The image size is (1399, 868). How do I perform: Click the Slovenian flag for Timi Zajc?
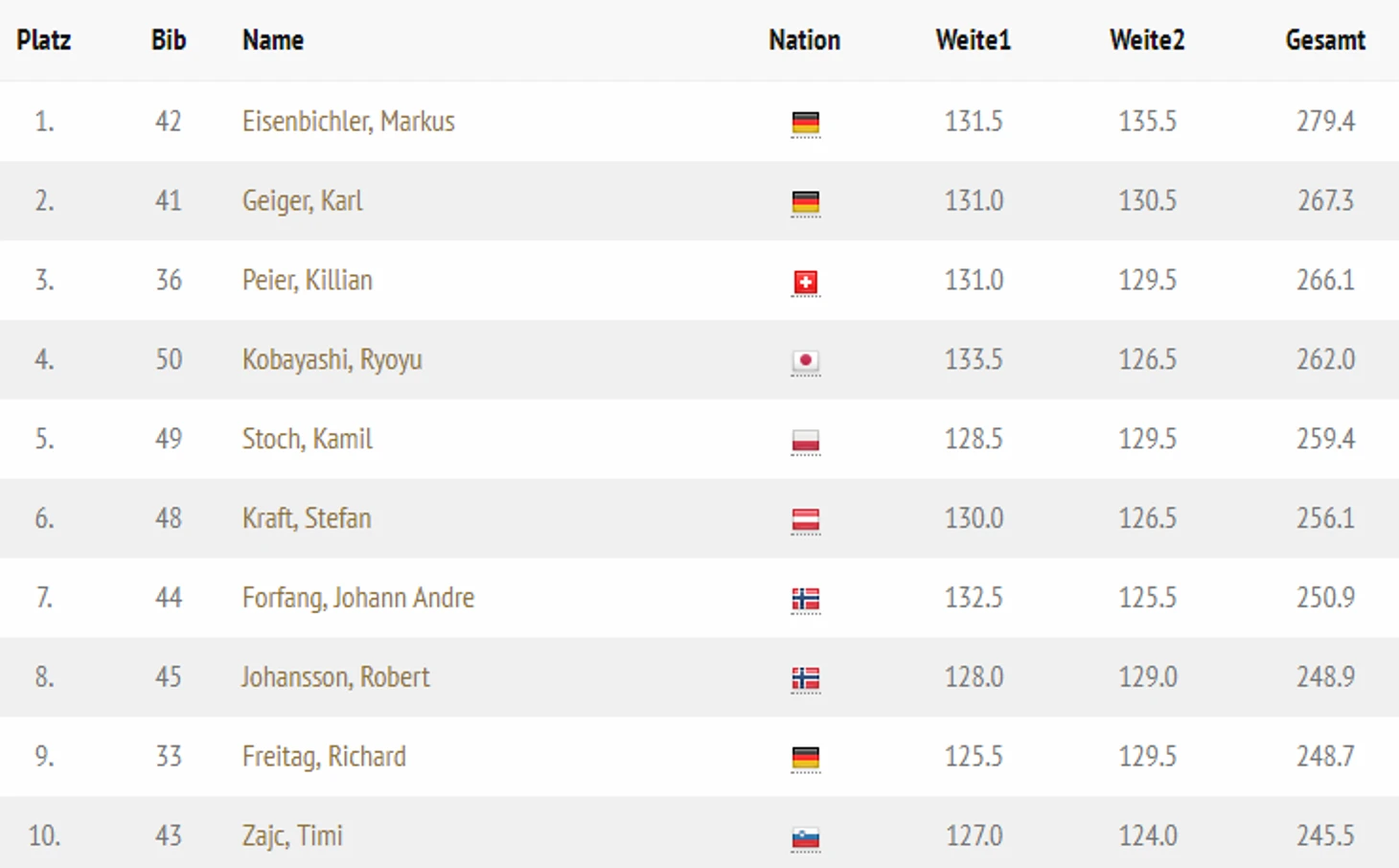[x=805, y=838]
